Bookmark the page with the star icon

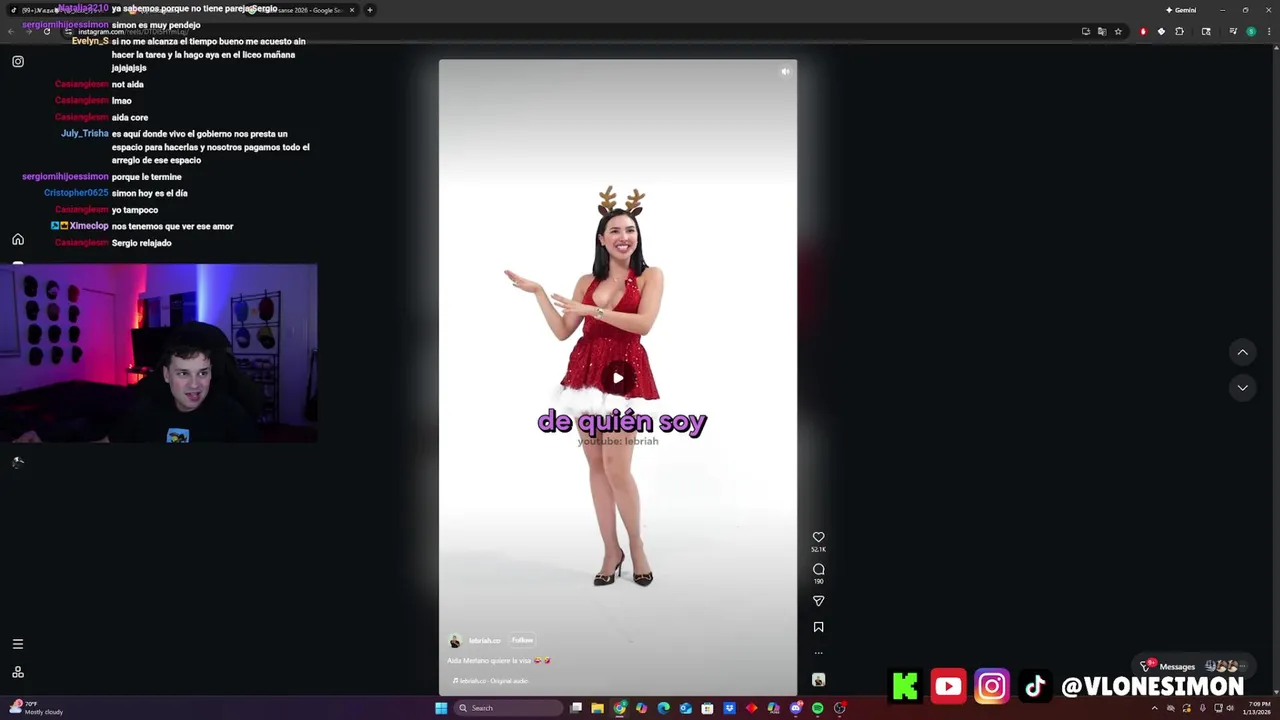click(1118, 32)
